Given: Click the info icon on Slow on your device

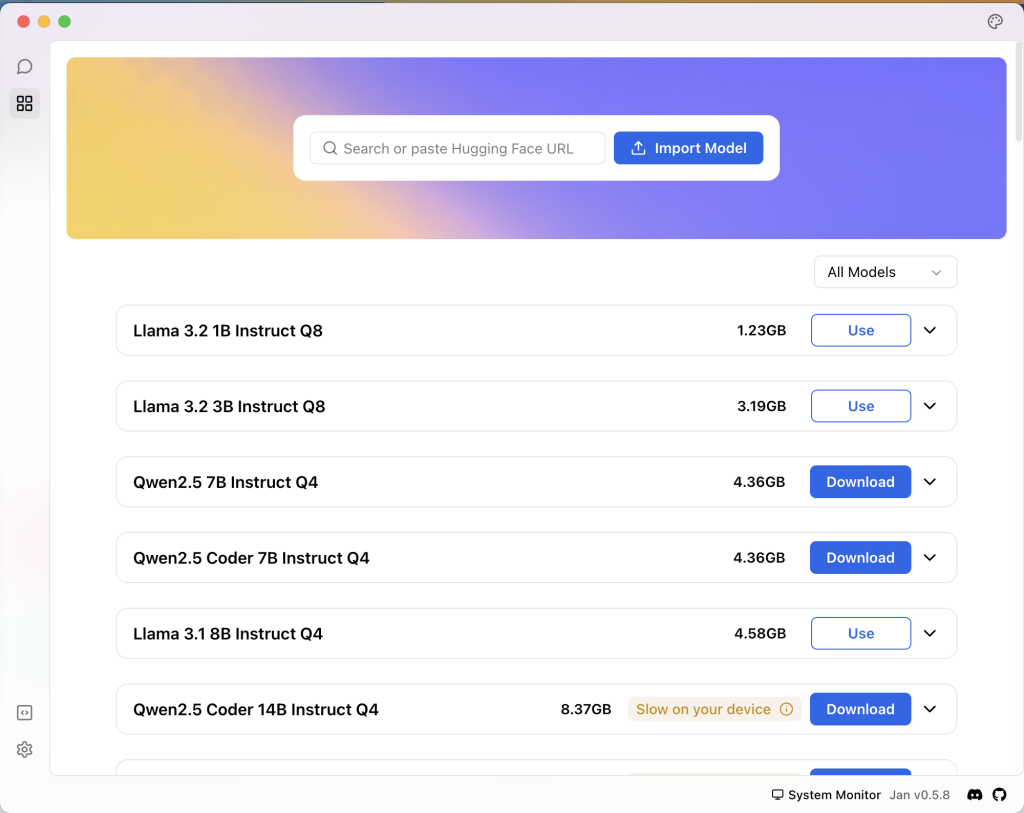Looking at the screenshot, I should click(786, 709).
